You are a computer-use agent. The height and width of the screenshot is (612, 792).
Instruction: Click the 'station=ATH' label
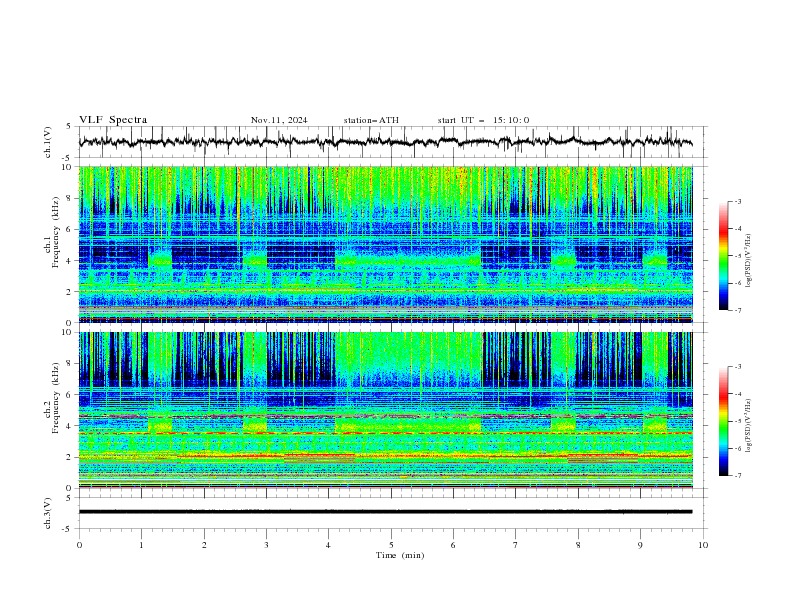point(371,120)
